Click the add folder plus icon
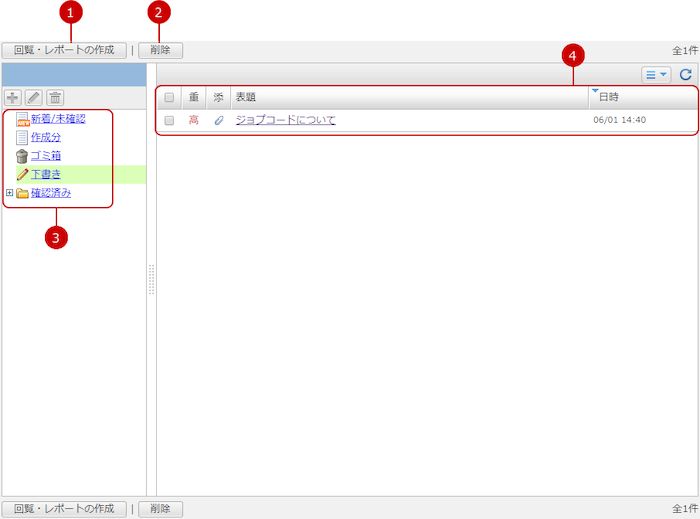This screenshot has width=700, height=519. (x=12, y=98)
